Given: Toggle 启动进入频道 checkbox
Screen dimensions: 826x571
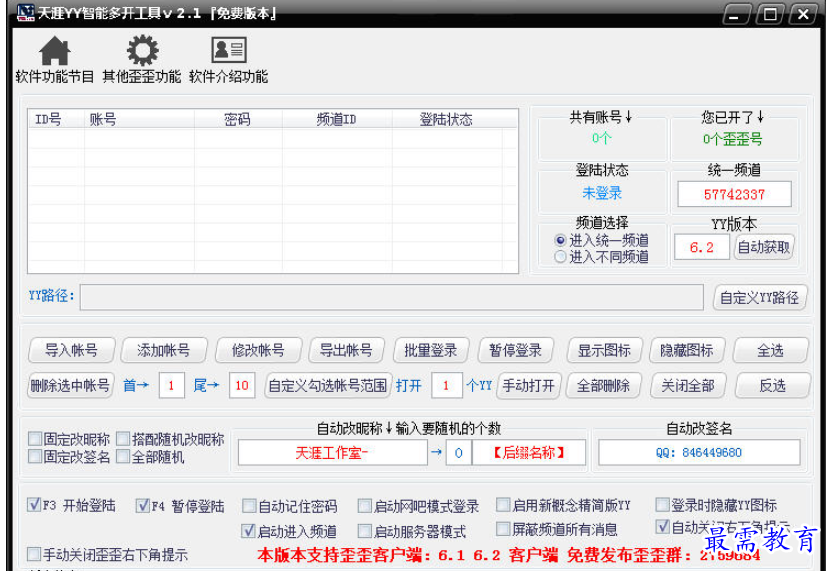Looking at the screenshot, I should tap(248, 530).
